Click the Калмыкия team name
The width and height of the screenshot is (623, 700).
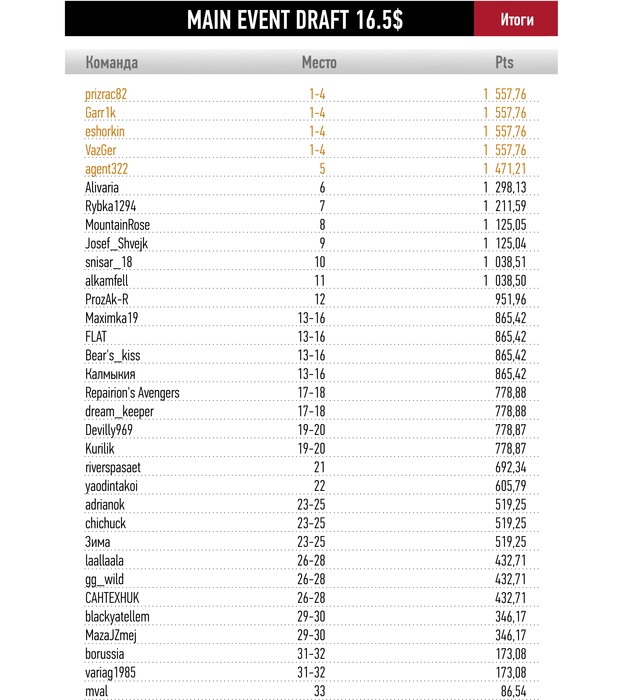(110, 374)
